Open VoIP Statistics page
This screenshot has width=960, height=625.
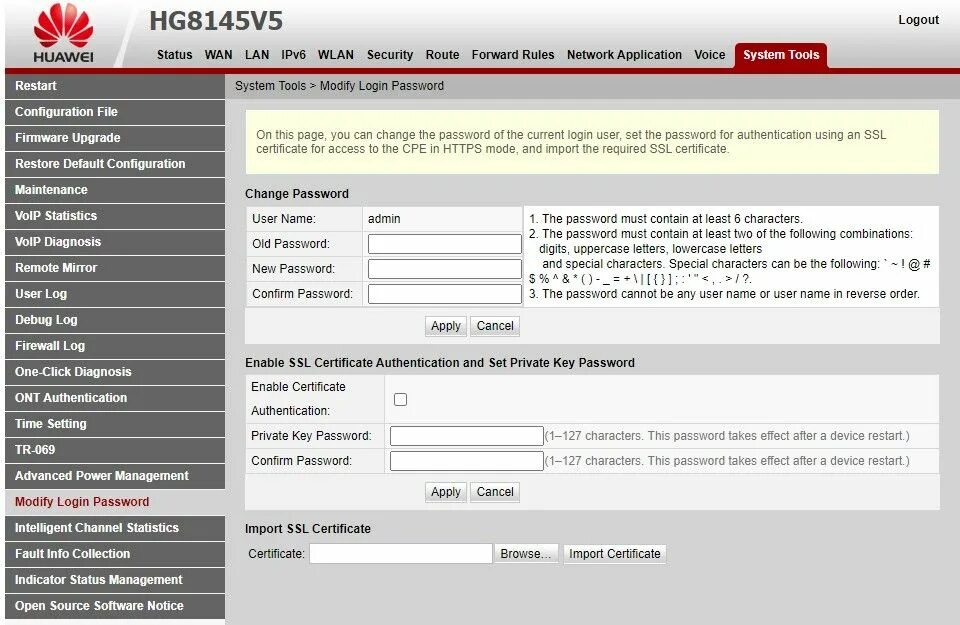[115, 216]
